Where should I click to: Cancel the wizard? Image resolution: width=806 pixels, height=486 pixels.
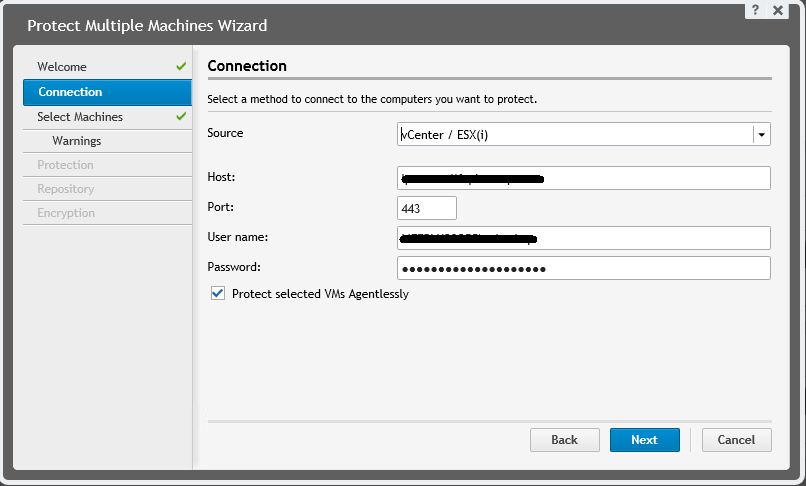(x=736, y=440)
